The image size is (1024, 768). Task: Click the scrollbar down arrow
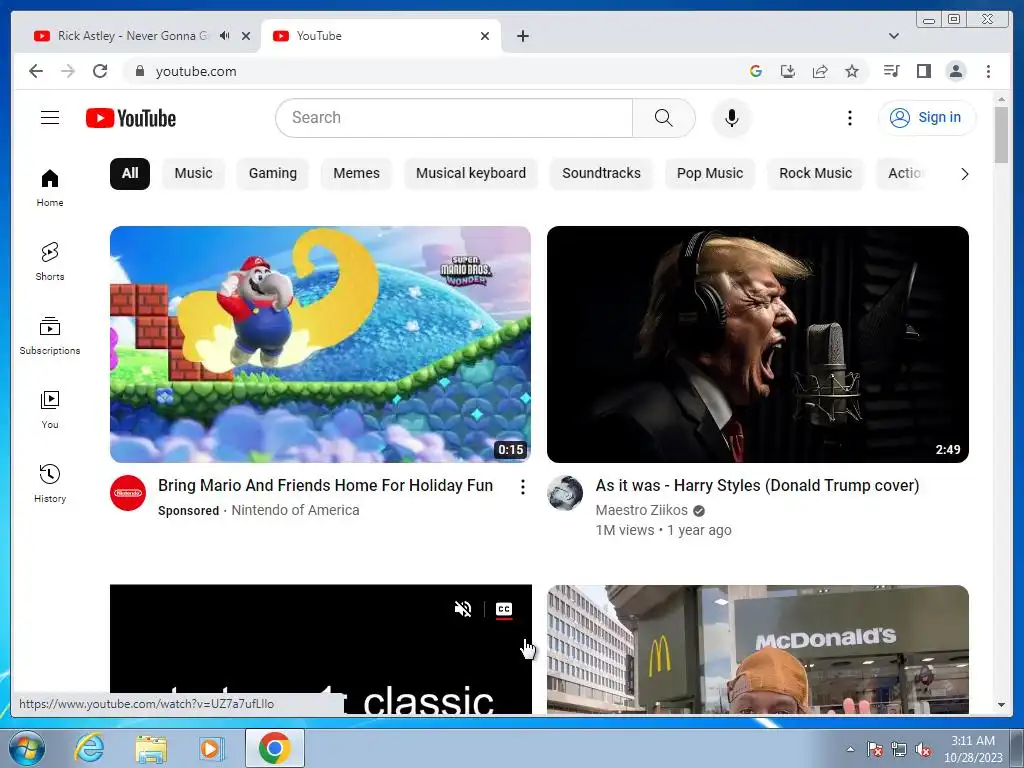coord(1002,705)
